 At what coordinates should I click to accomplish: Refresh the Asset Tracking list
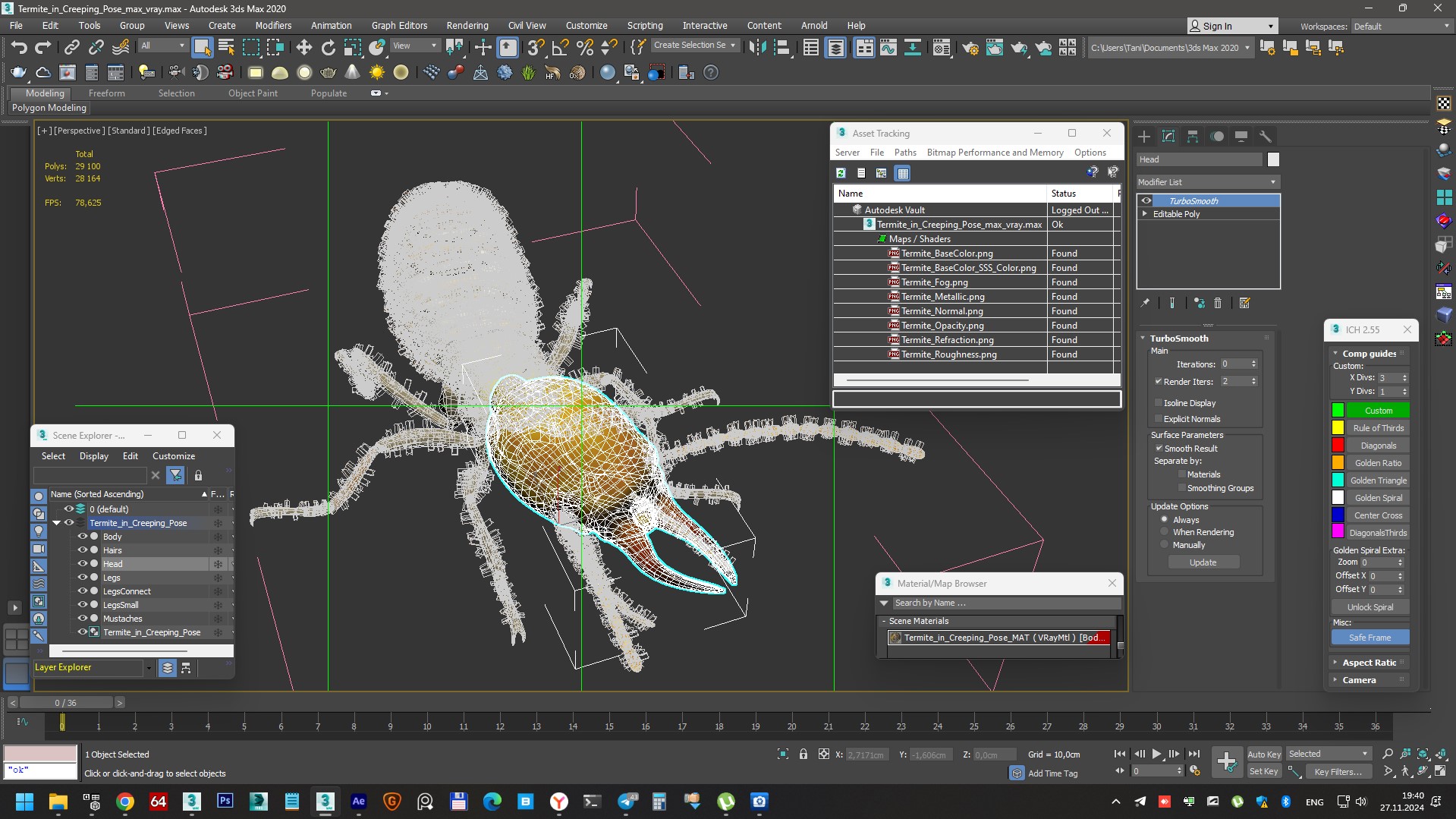pos(841,173)
